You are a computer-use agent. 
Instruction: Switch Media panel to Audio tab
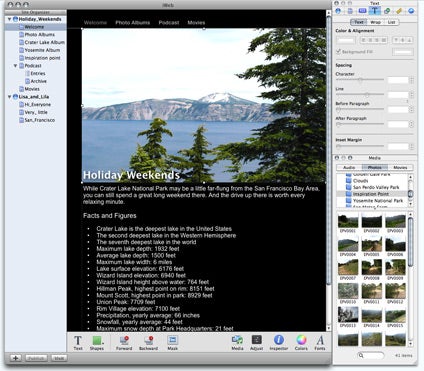[x=349, y=167]
